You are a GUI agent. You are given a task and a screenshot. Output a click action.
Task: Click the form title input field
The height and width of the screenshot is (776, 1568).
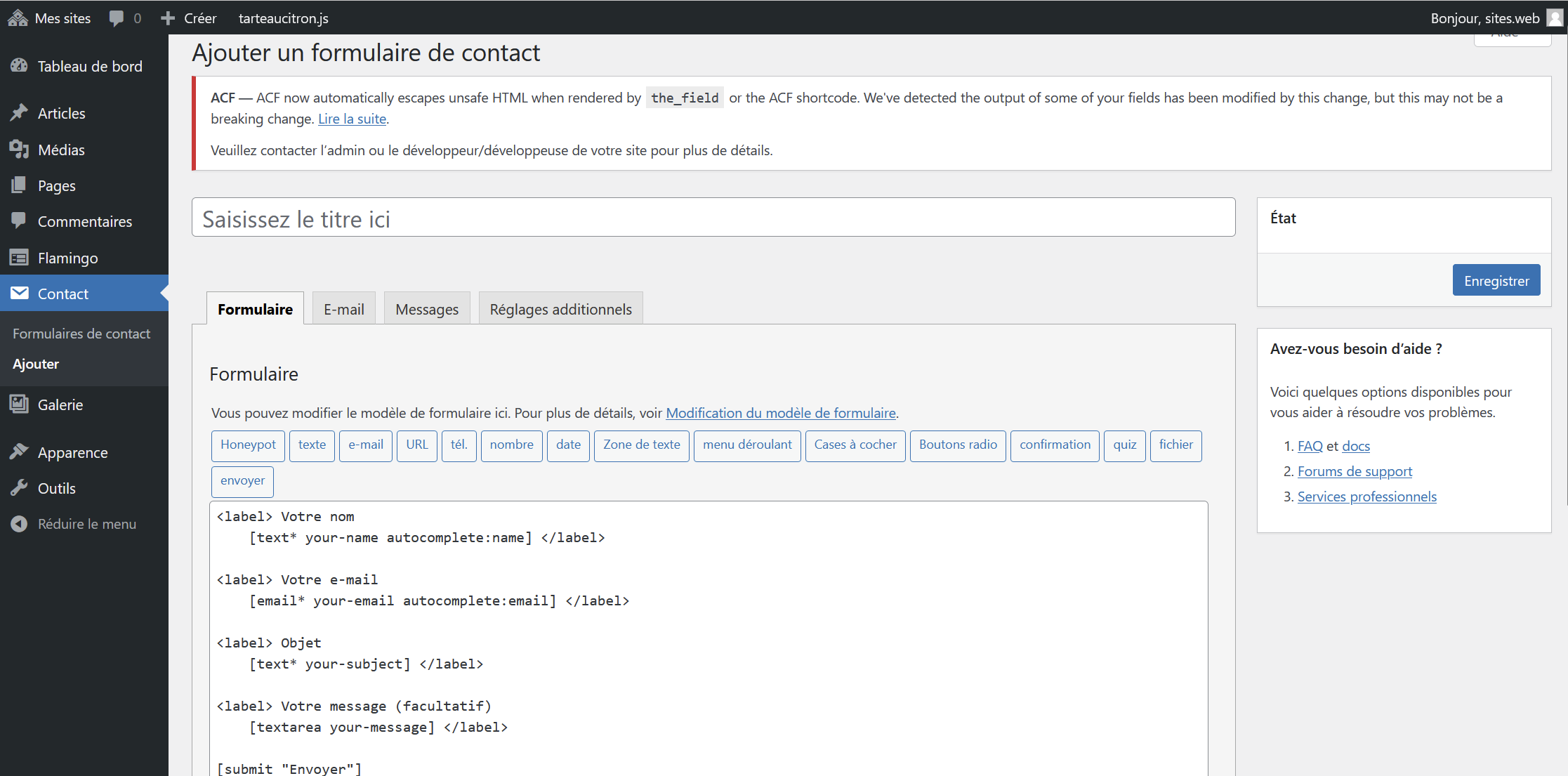(x=713, y=218)
